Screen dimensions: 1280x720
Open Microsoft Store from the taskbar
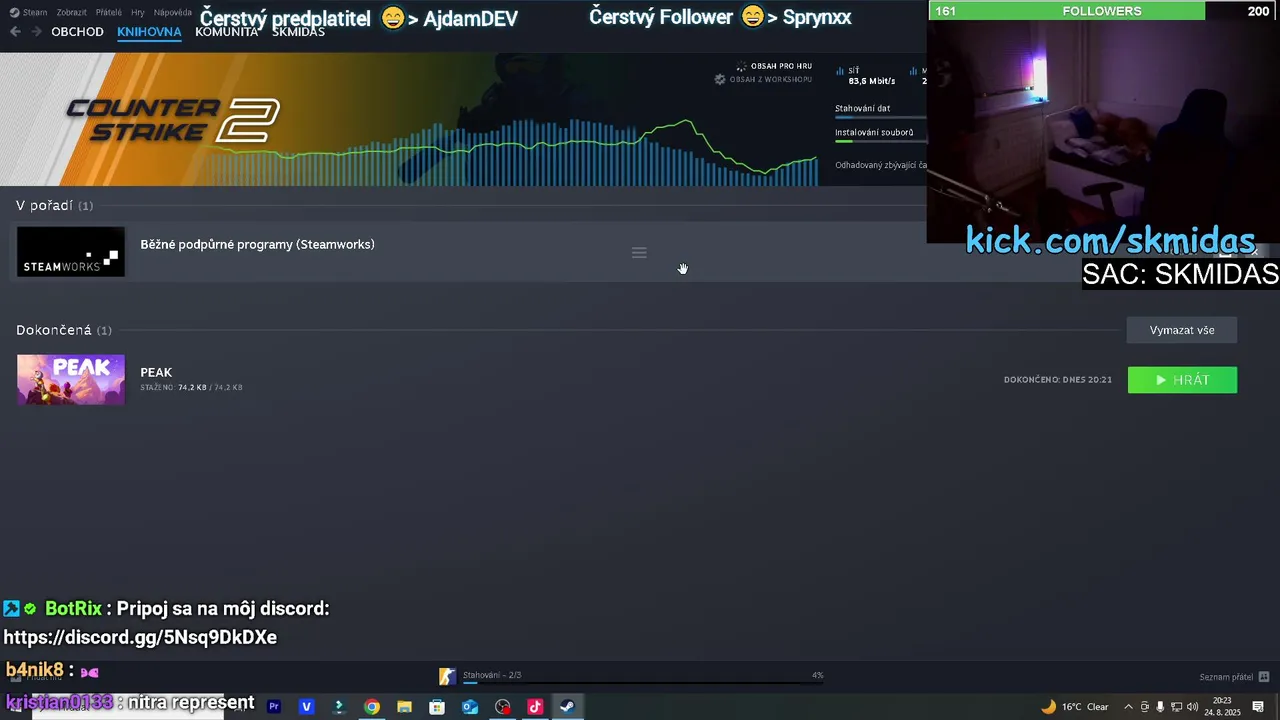click(437, 707)
